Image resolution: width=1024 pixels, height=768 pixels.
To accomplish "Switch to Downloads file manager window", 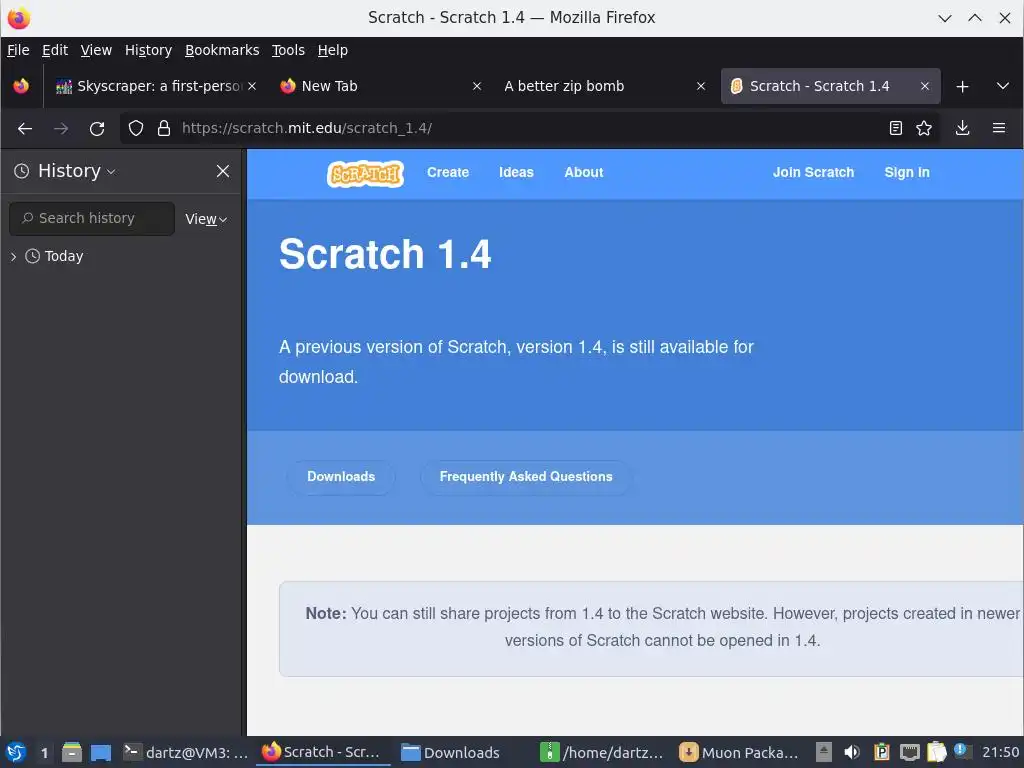I will click(x=451, y=752).
